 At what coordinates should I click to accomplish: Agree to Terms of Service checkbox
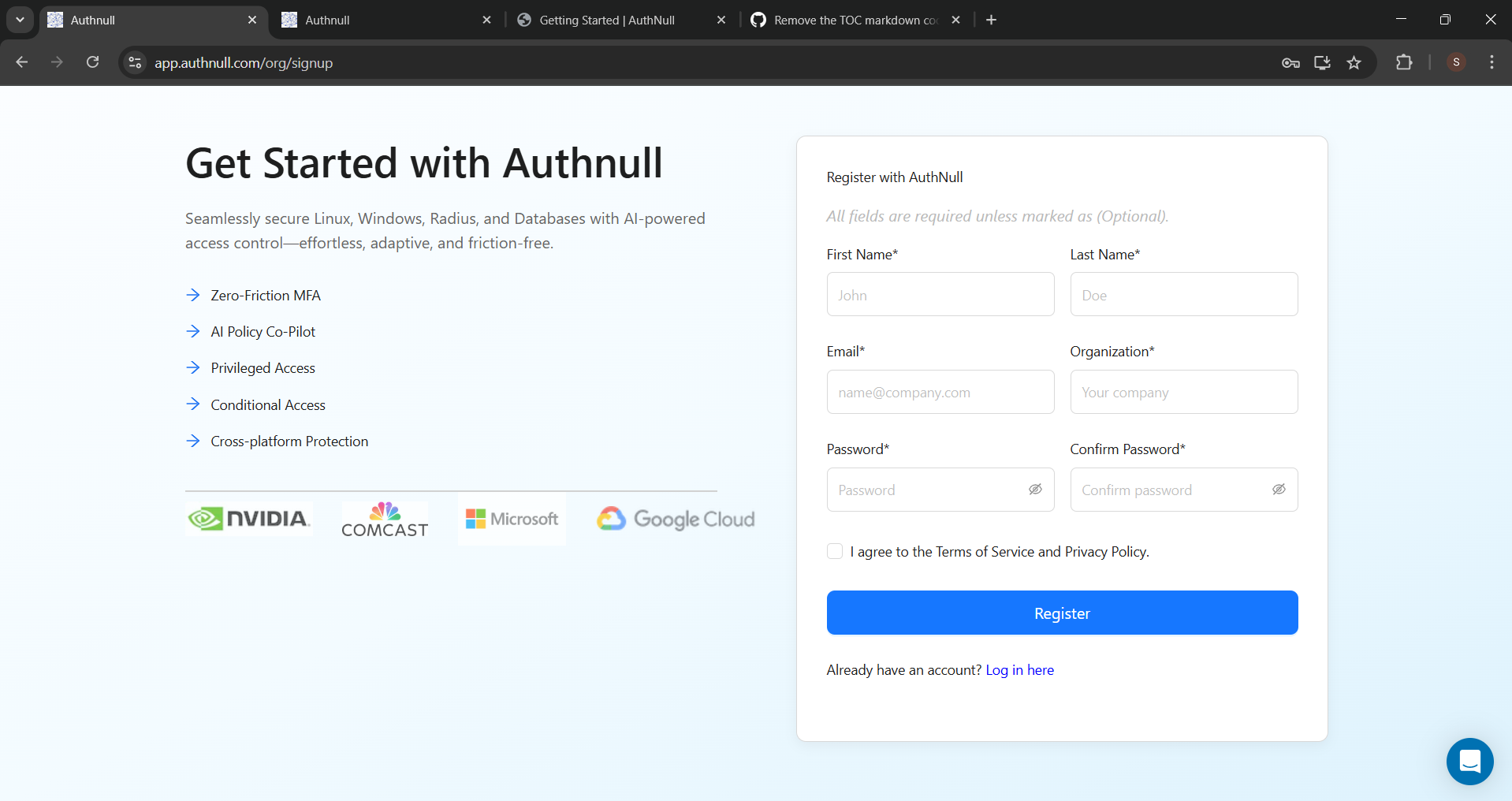[835, 551]
